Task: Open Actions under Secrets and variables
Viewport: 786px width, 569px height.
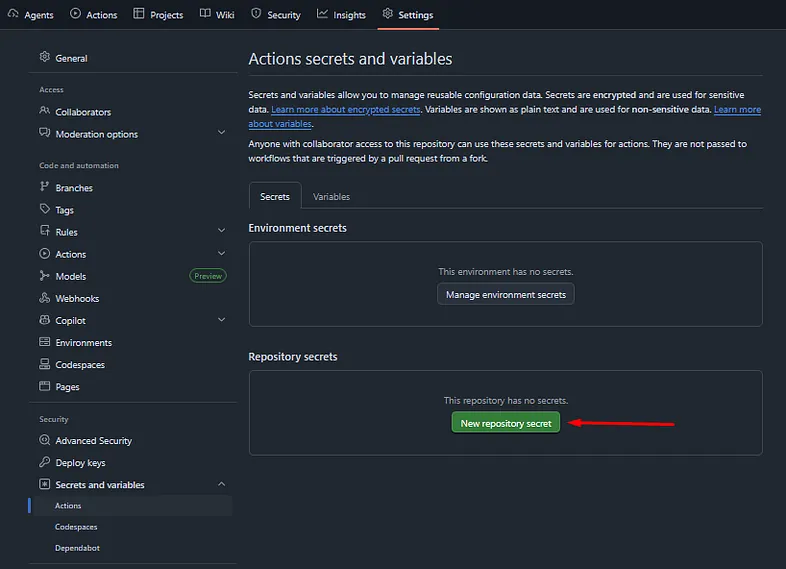Action: [68, 506]
